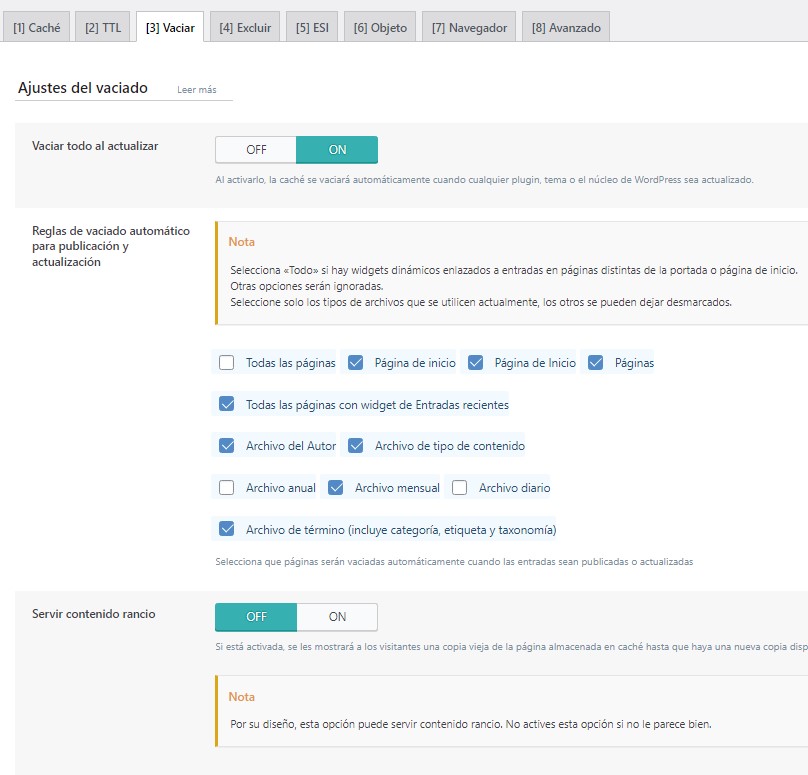Click the 'Leer más' link
The width and height of the screenshot is (808, 775).
[x=197, y=90]
